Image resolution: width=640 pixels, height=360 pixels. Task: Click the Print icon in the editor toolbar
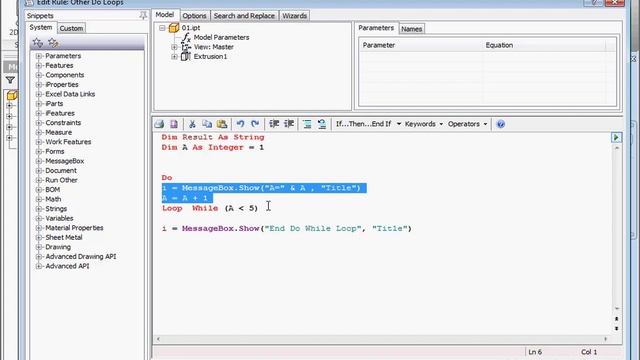(159, 124)
